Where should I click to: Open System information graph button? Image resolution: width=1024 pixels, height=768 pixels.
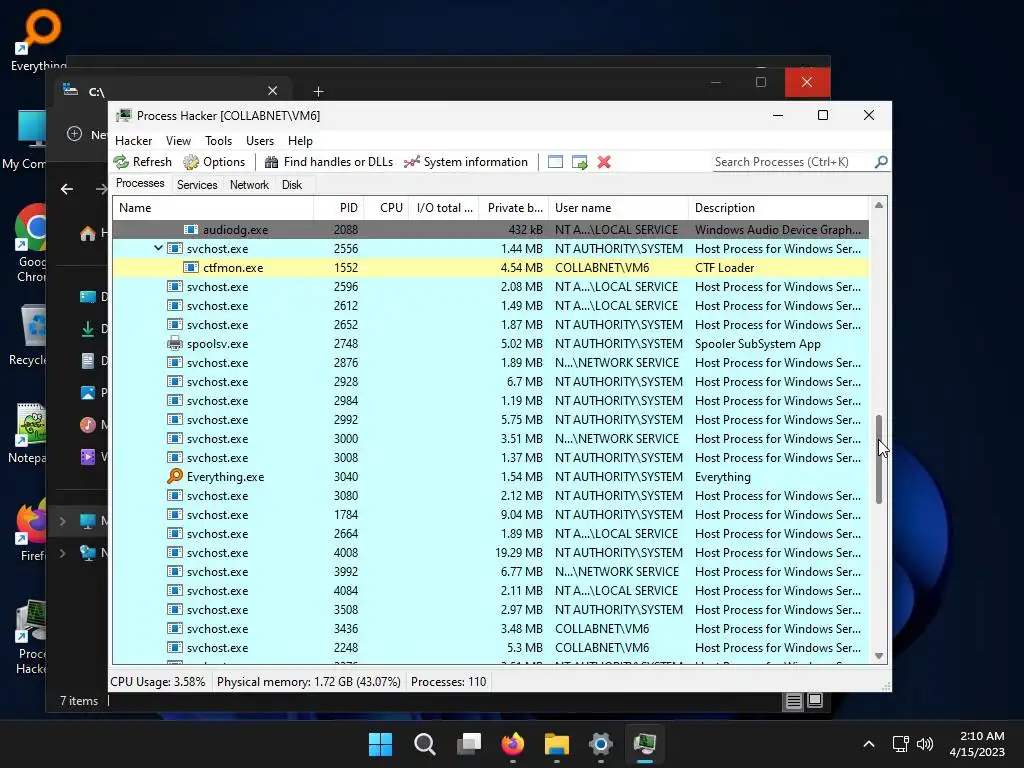[466, 162]
